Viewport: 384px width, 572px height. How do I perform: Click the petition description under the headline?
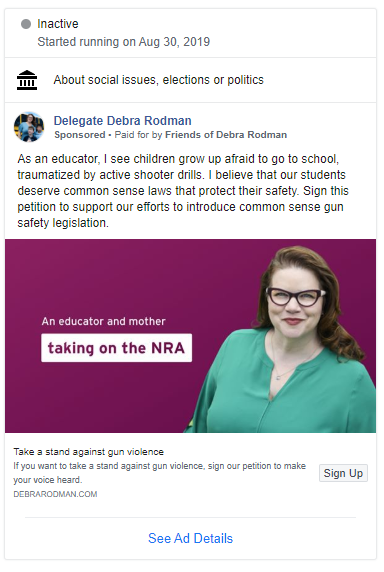pos(160,473)
